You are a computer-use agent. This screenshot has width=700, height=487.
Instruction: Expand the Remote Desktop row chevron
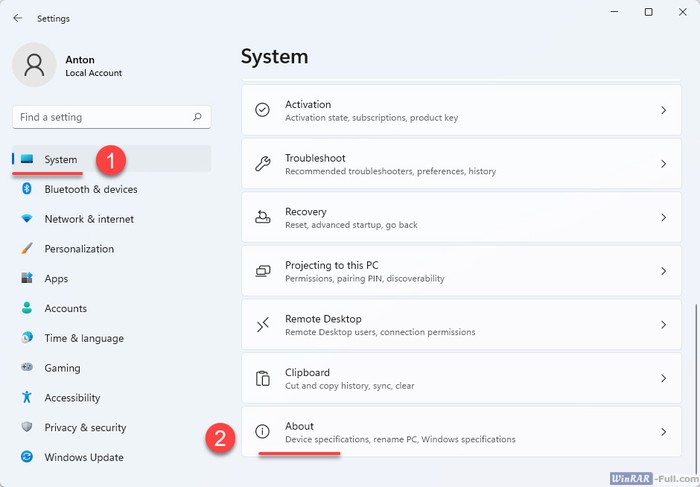pos(663,325)
